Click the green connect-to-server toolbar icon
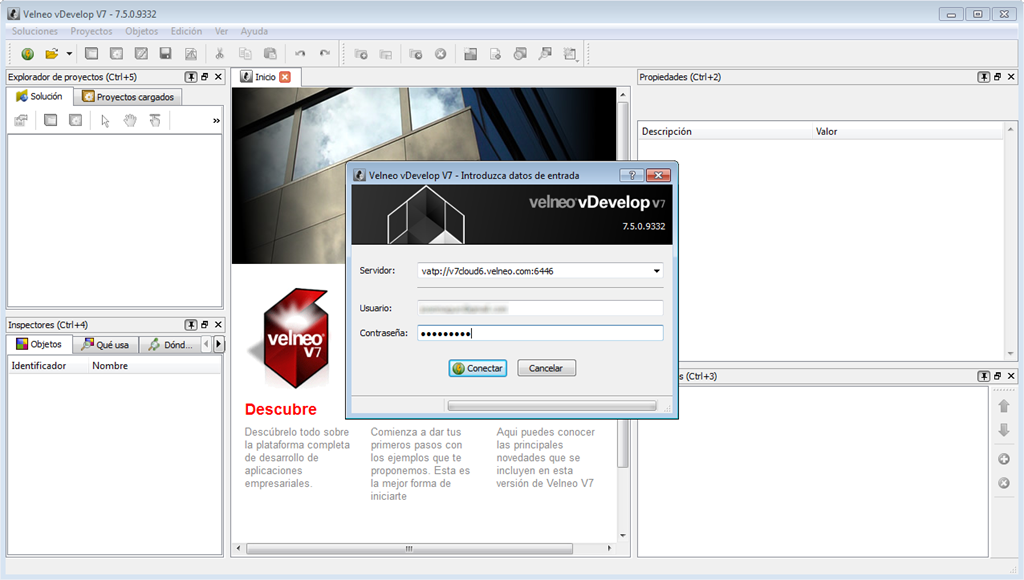Viewport: 1024px width, 580px height. tap(27, 54)
